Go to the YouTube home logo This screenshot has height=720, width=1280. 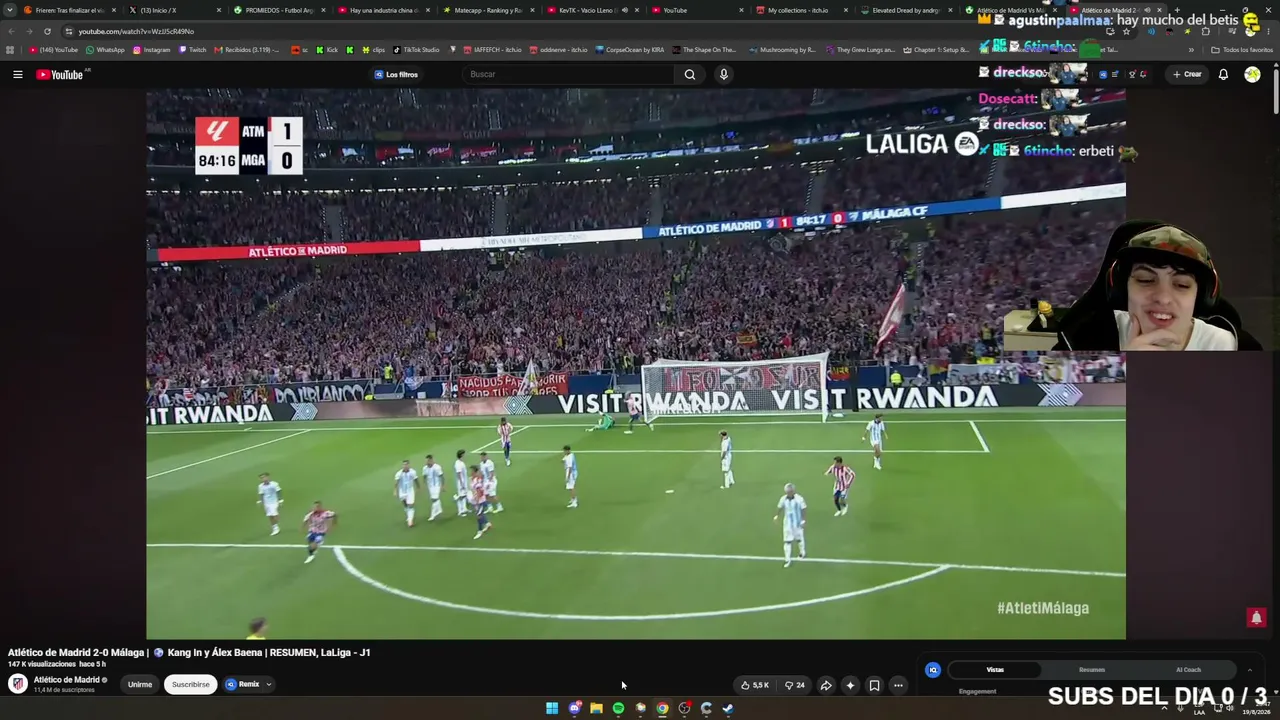click(61, 74)
